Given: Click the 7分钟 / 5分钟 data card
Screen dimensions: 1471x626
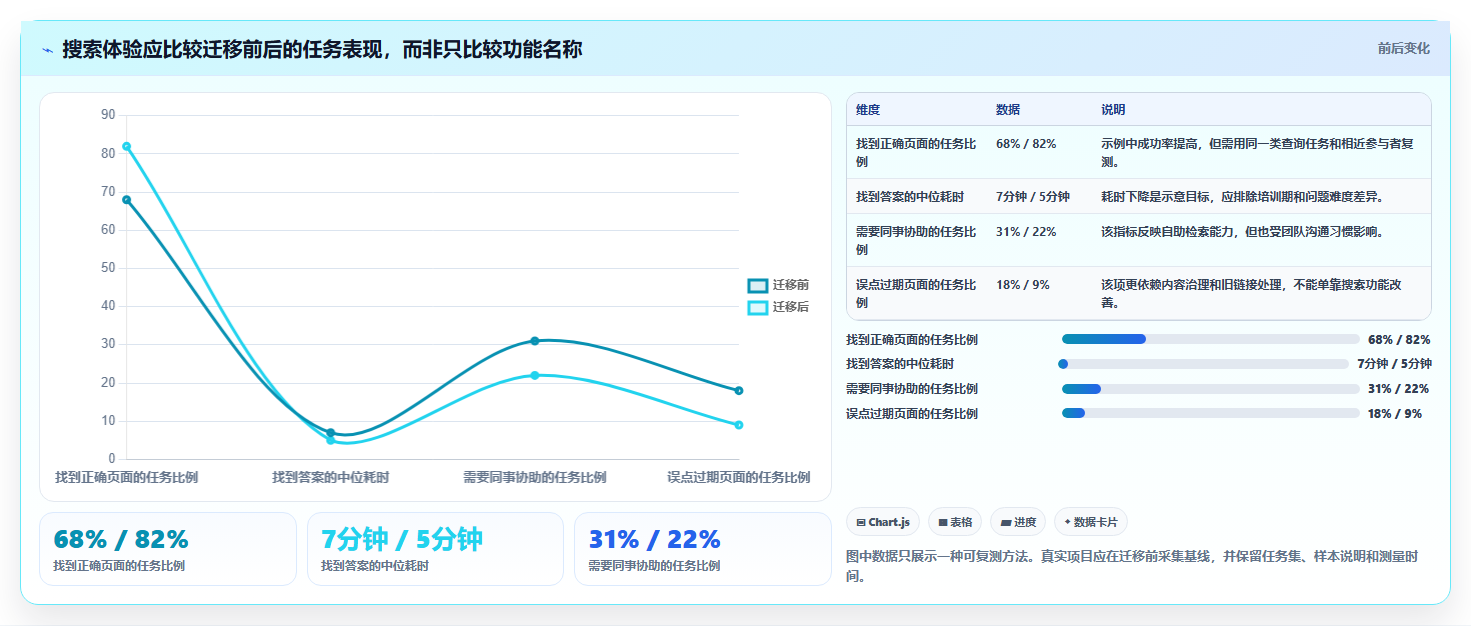Looking at the screenshot, I should click(436, 549).
